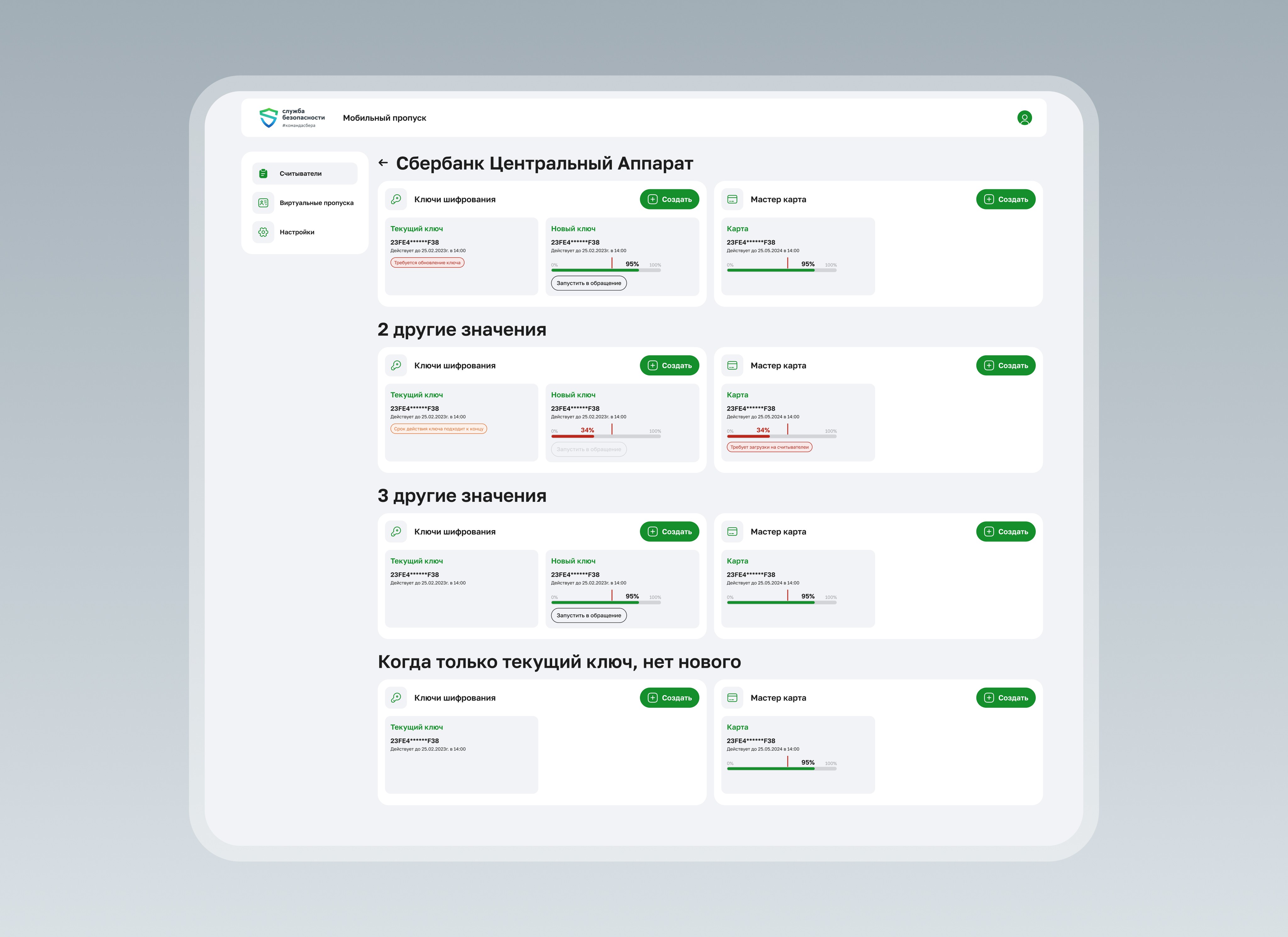Screen dimensions: 1288x937
Task: Click the key icon in the topmost Ключи шифрования panel
Action: pyautogui.click(x=396, y=199)
